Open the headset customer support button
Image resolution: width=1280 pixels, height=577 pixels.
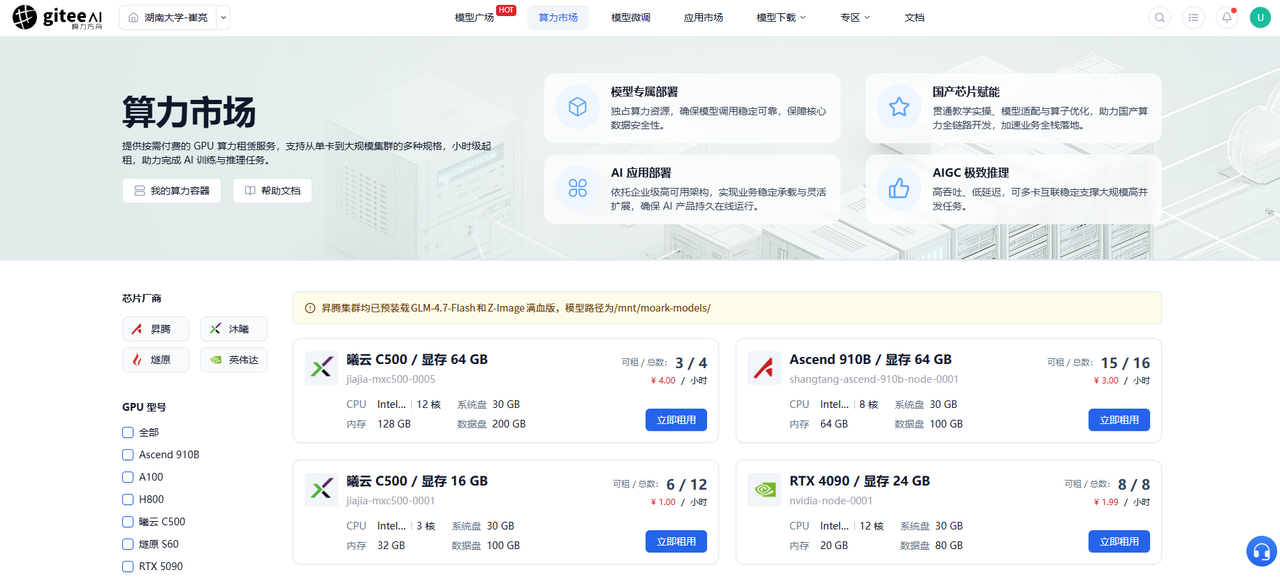pos(1261,552)
